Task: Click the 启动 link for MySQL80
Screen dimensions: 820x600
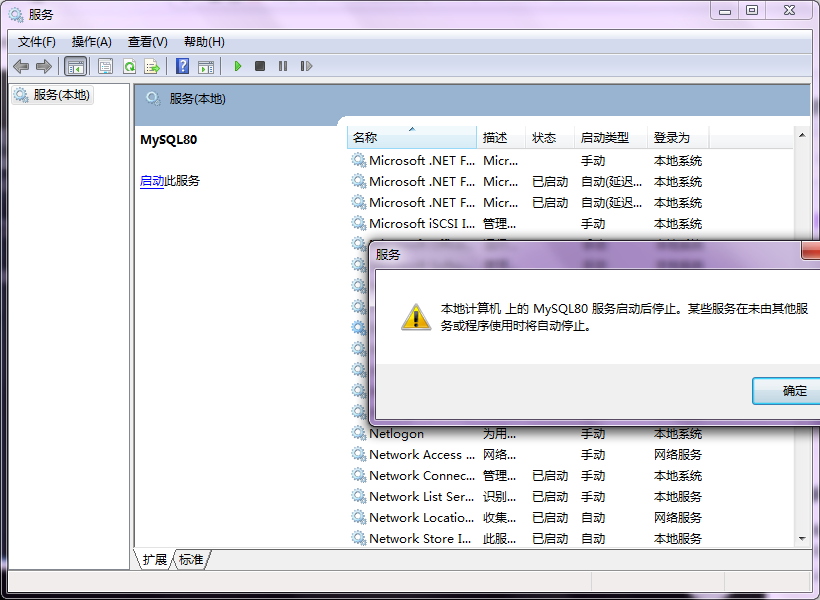Action: [x=152, y=181]
